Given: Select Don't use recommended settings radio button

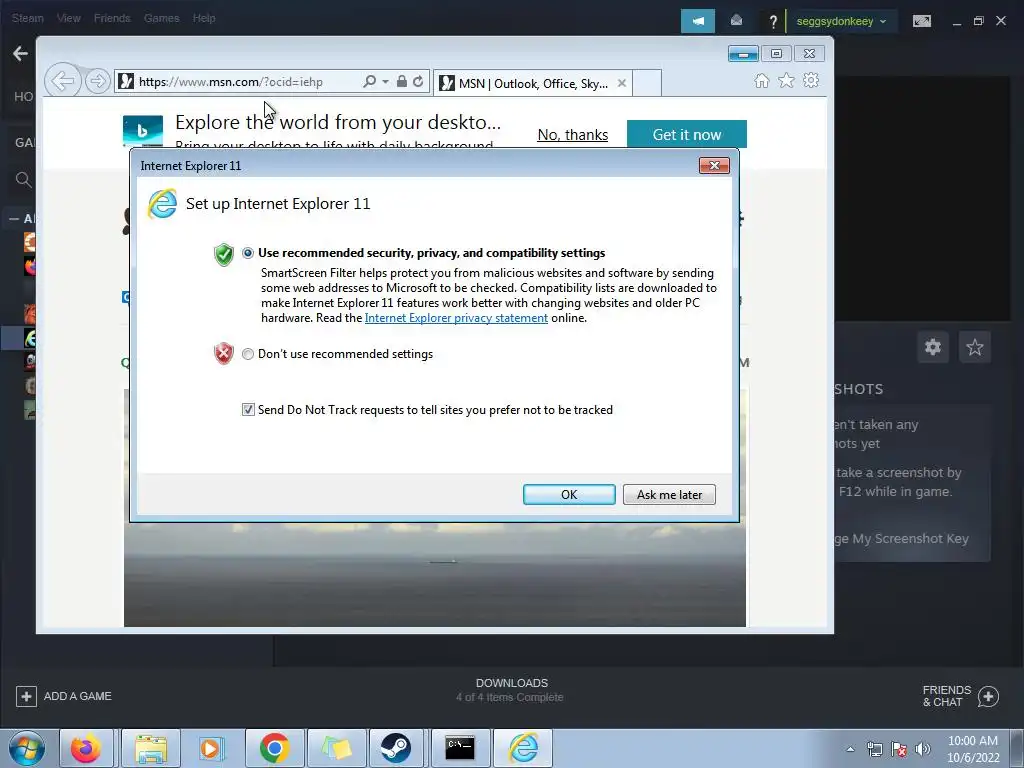Looking at the screenshot, I should [248, 354].
